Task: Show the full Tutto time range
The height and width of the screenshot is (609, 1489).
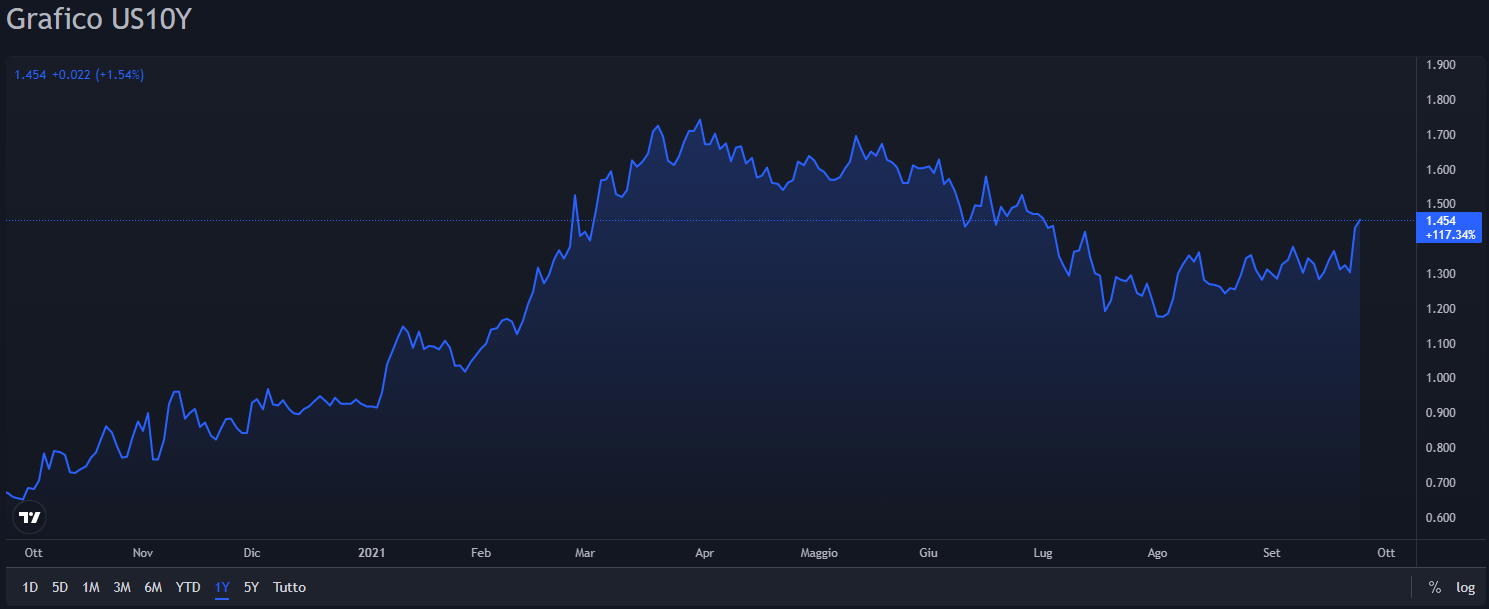Action: (290, 587)
